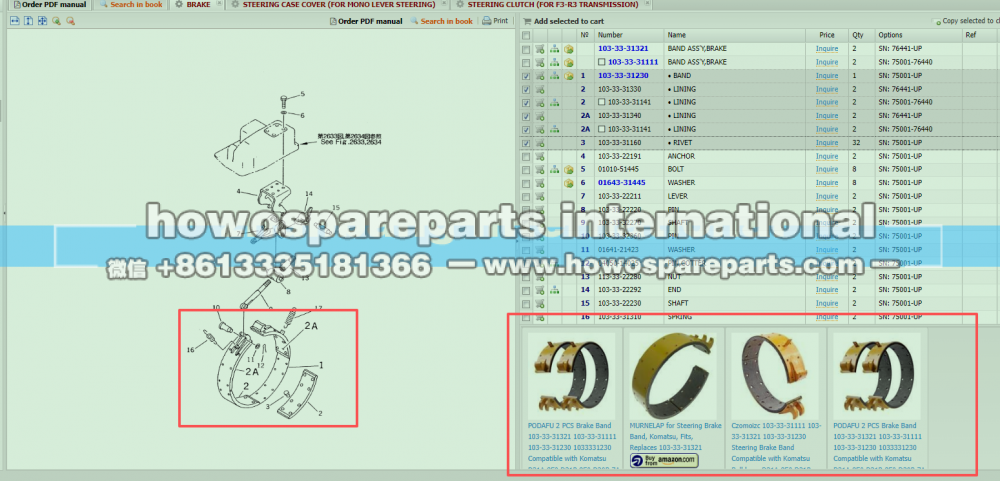
Task: Open the STEERING CASE COVER tab
Action: 339,4
